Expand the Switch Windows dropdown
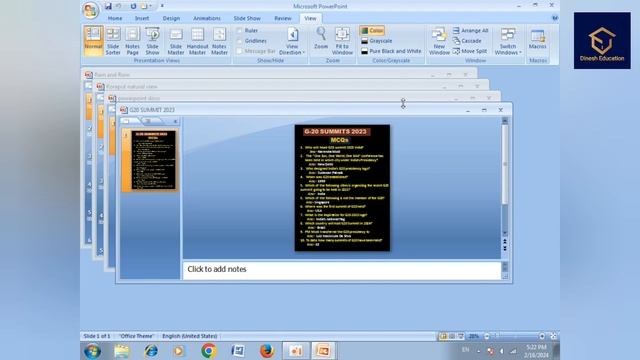Image resolution: width=640 pixels, height=360 pixels. [508, 41]
